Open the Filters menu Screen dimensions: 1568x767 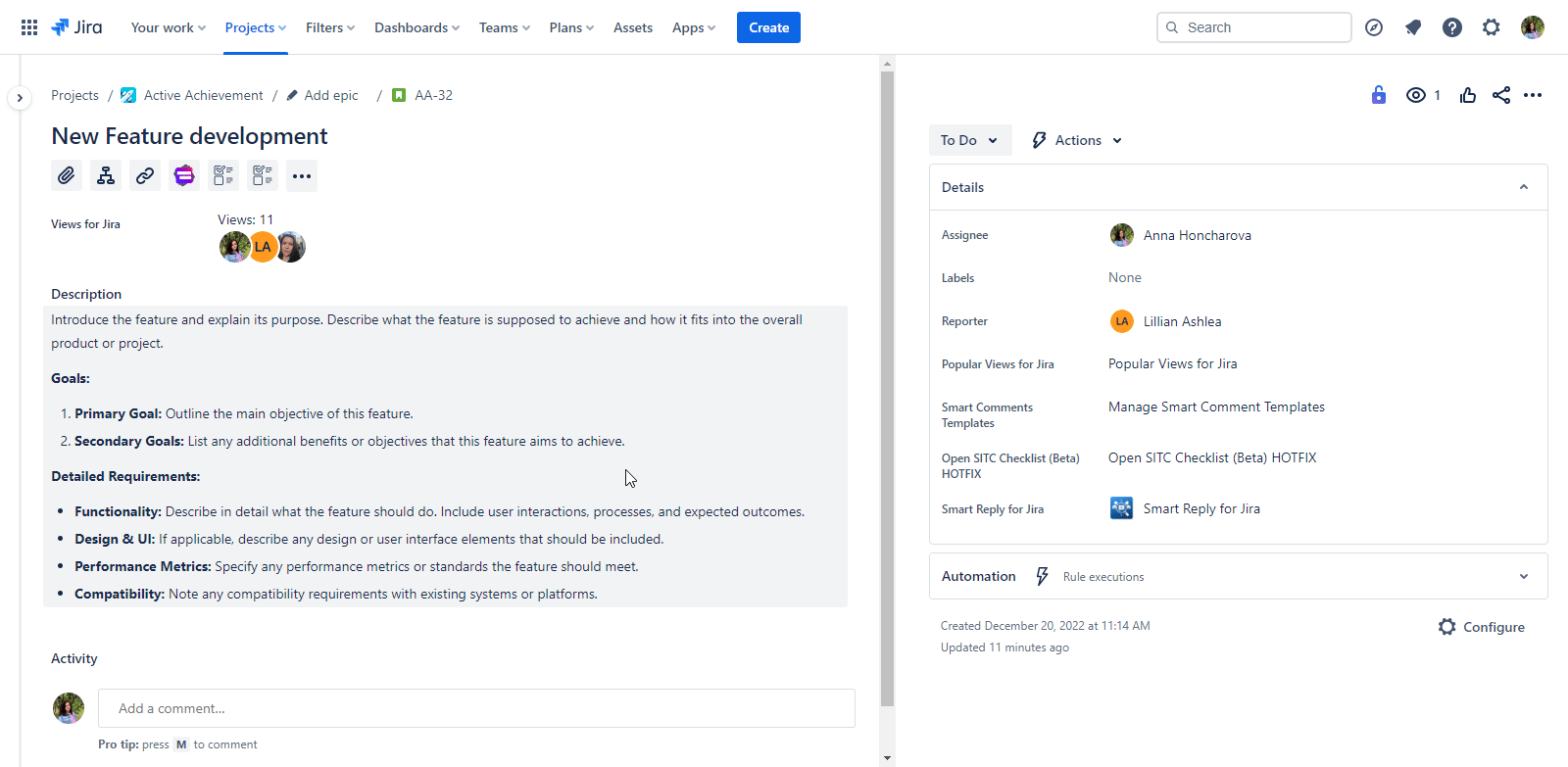[x=329, y=27]
